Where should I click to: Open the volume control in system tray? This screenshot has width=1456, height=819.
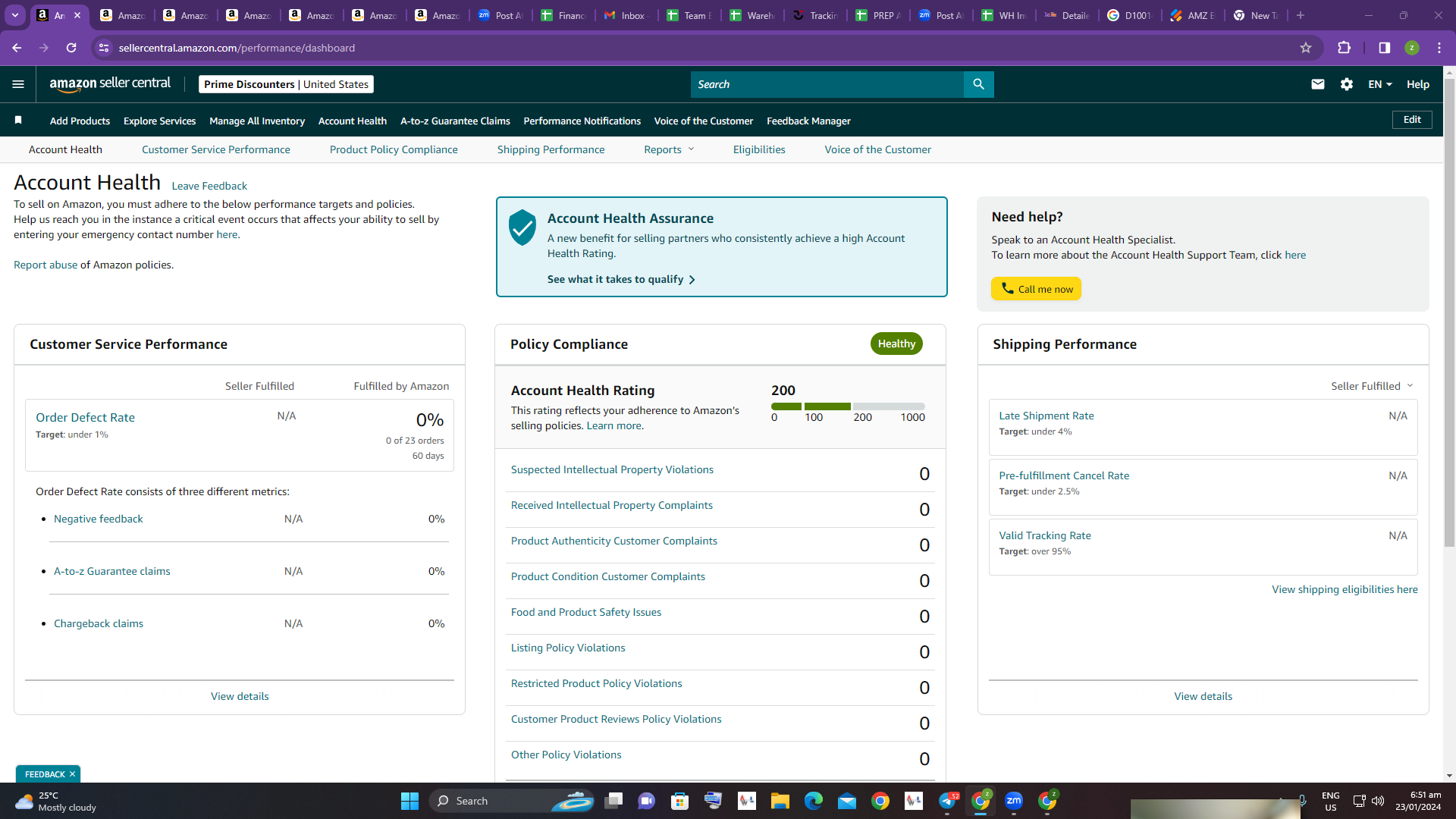1378,801
